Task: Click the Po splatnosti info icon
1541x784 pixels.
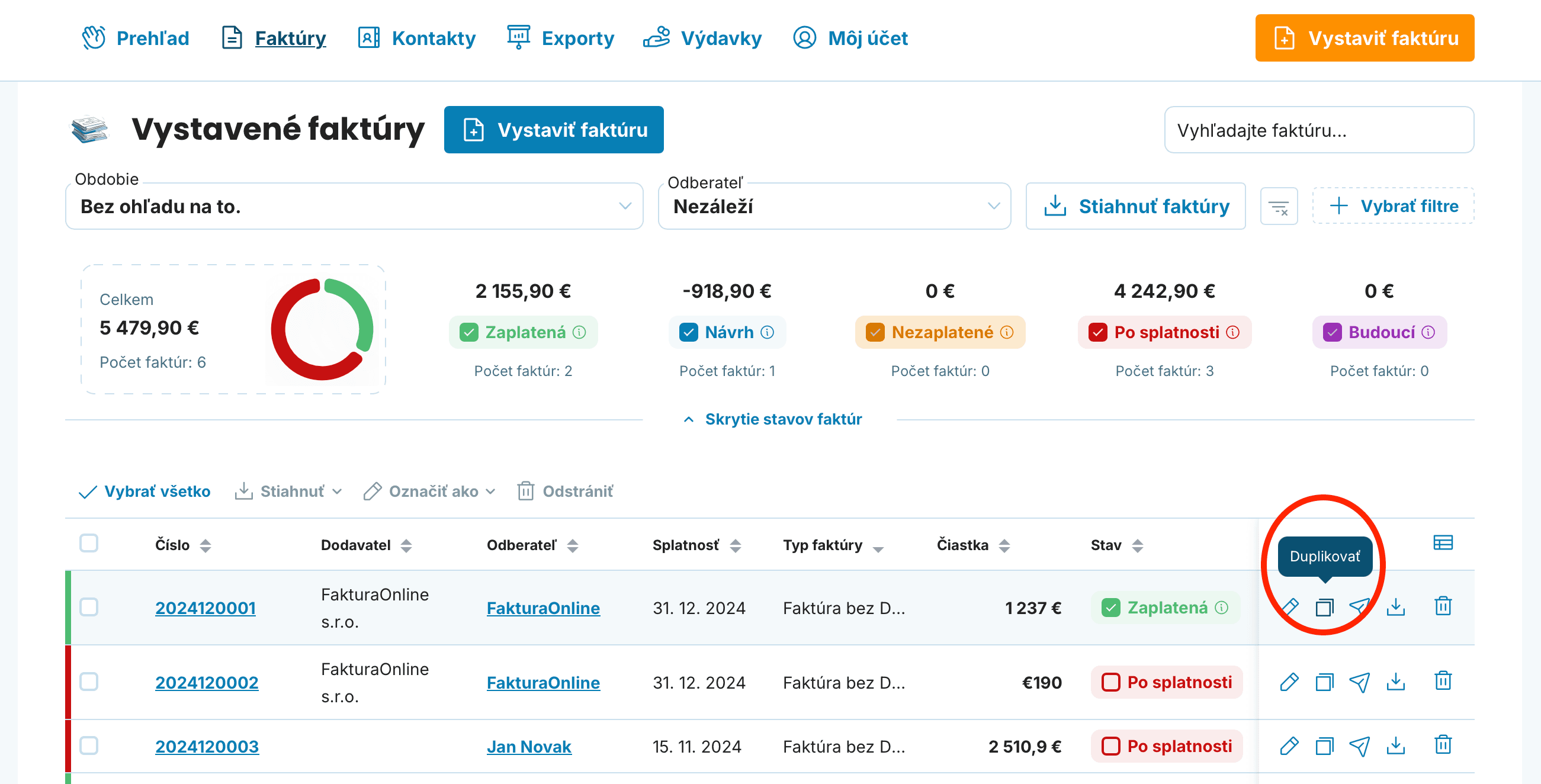Action: (x=1233, y=333)
